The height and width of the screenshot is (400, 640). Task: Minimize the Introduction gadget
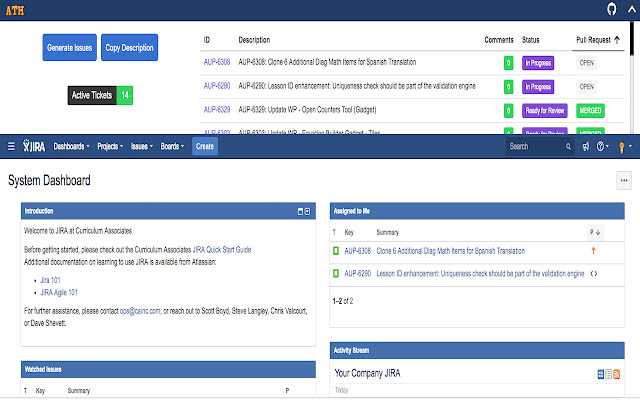coord(300,211)
